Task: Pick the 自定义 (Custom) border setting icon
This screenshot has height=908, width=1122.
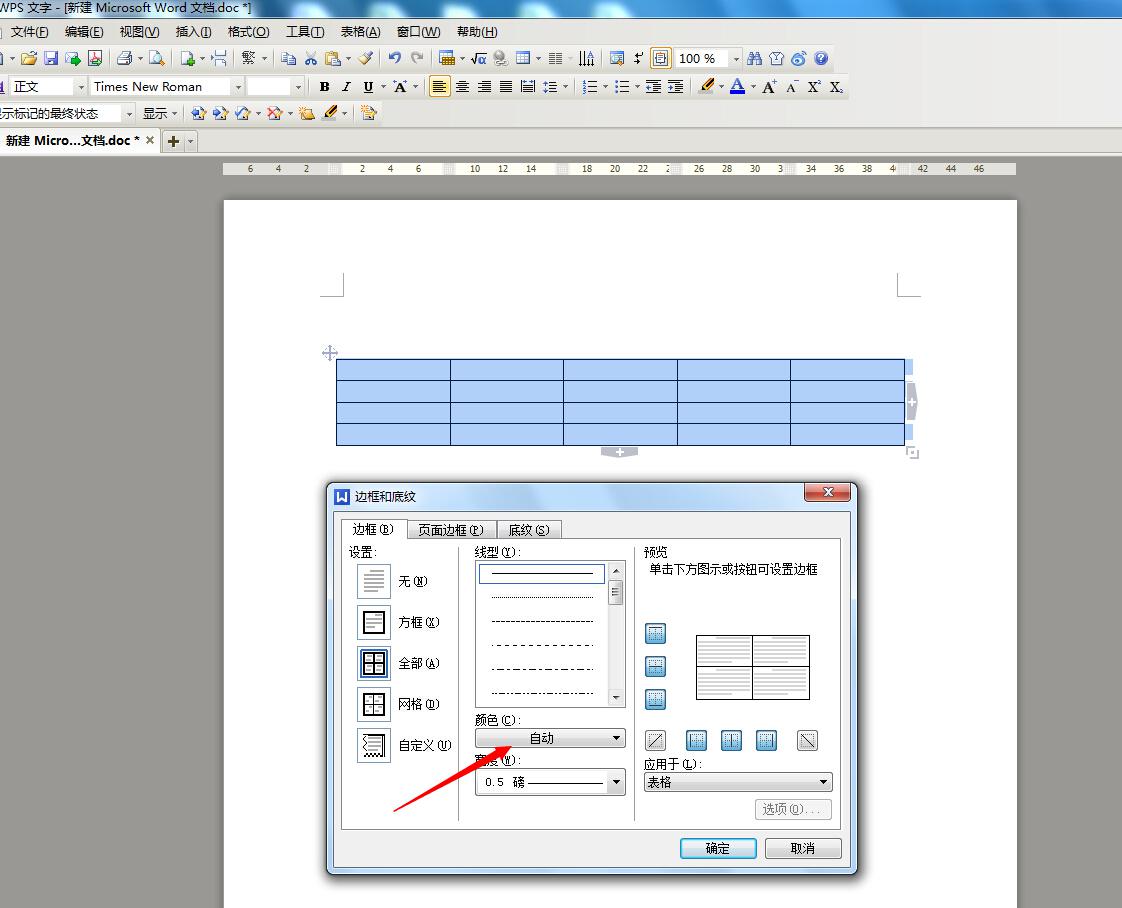Action: tap(374, 745)
